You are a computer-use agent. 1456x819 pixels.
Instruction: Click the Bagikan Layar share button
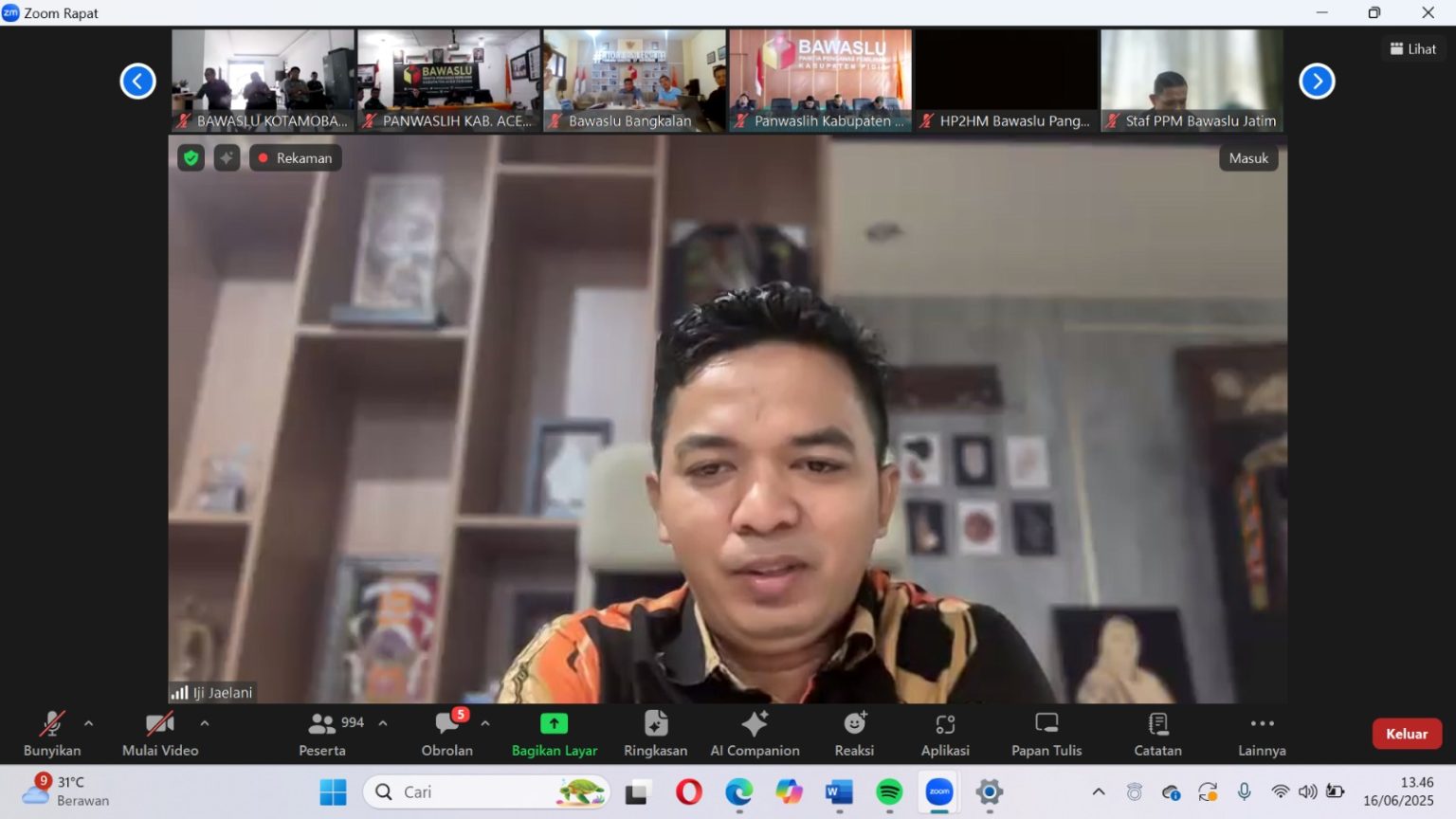(555, 733)
